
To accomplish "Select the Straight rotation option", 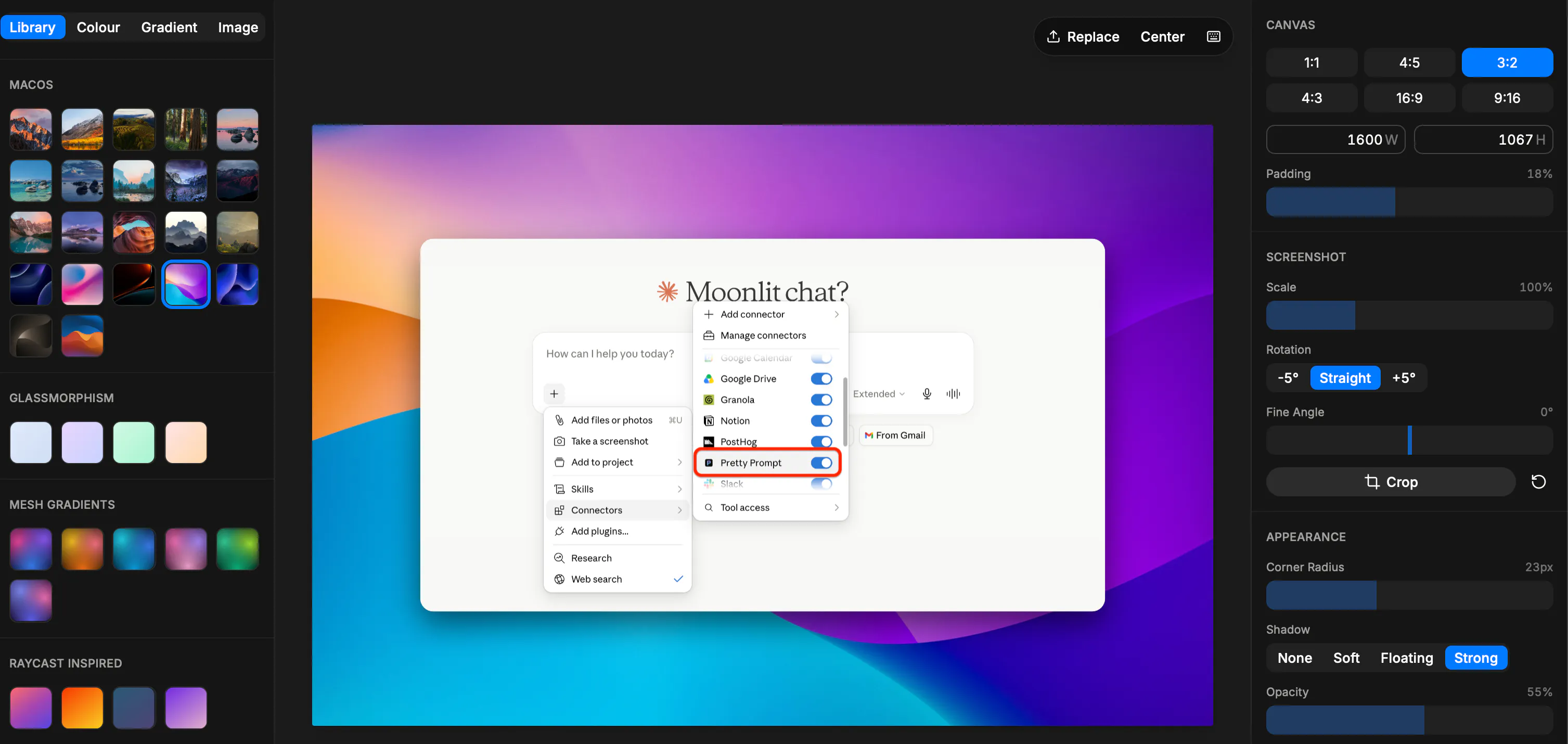I will [1345, 378].
